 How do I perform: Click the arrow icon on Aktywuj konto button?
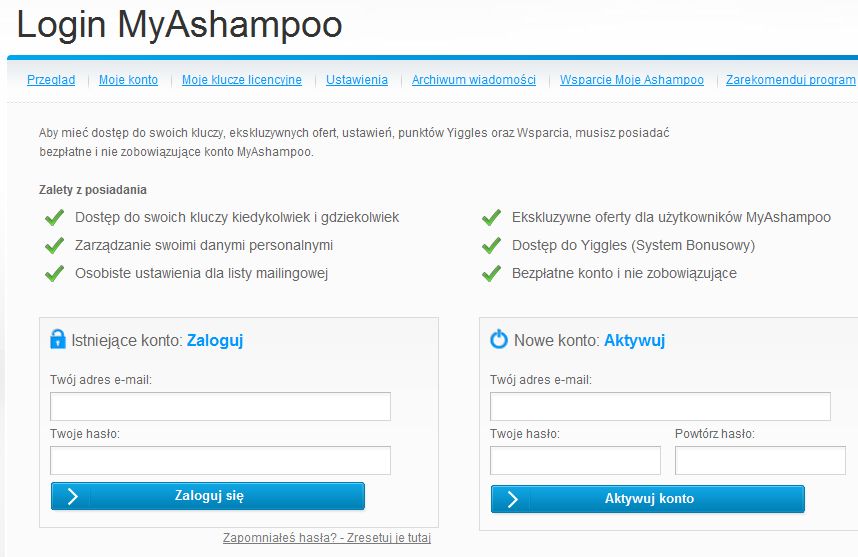pos(512,499)
